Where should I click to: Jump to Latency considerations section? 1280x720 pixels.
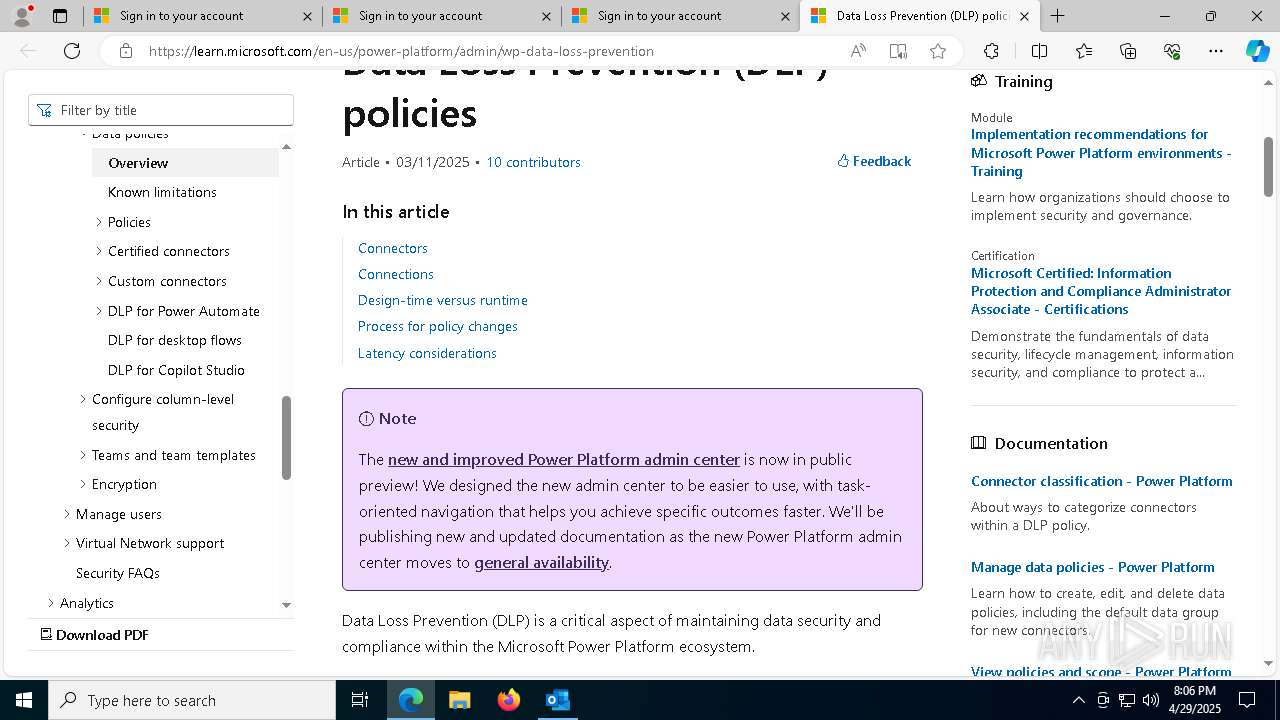pos(427,353)
